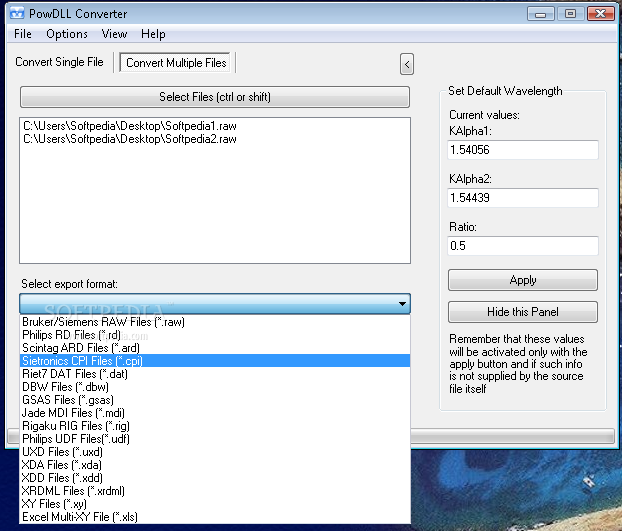The width and height of the screenshot is (622, 531).
Task: Choose Sietronics CPI Files (*.cpi) format
Action: click(x=215, y=360)
